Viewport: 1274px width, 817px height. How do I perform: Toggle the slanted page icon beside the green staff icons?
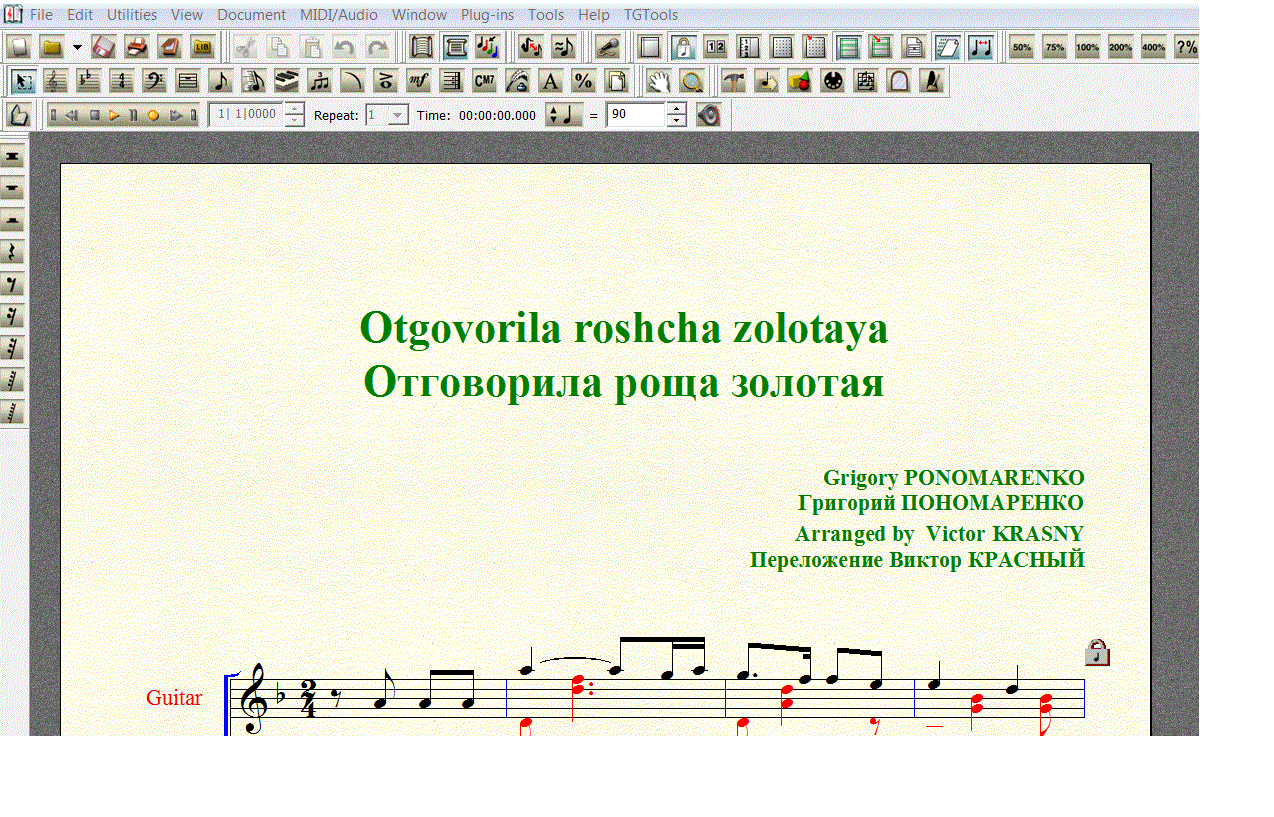point(947,47)
